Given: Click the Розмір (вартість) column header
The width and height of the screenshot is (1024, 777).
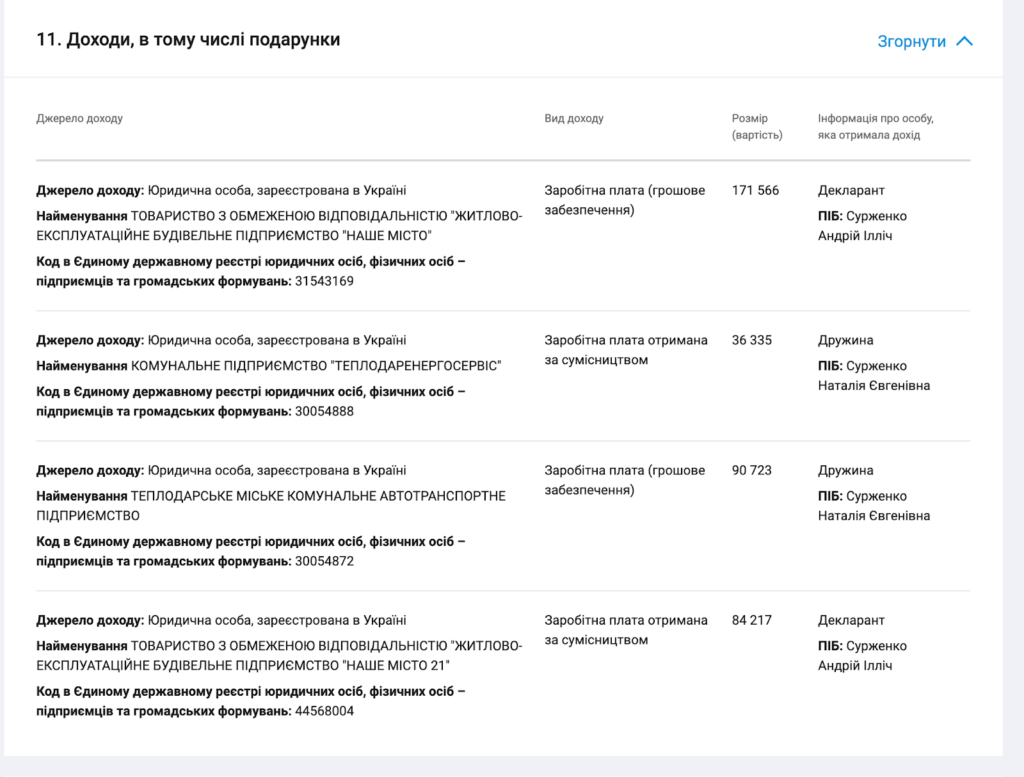Looking at the screenshot, I should pos(757,126).
